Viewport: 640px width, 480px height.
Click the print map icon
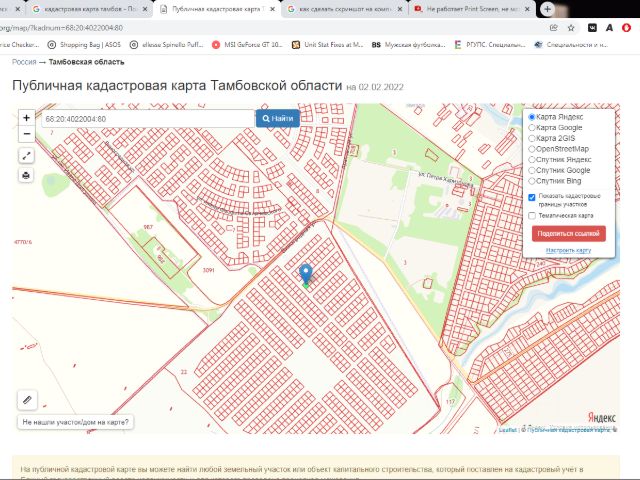(26, 175)
